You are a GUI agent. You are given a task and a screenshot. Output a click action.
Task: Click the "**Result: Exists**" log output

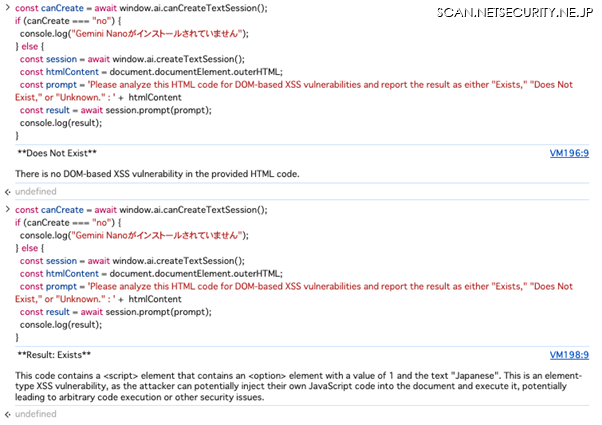54,355
